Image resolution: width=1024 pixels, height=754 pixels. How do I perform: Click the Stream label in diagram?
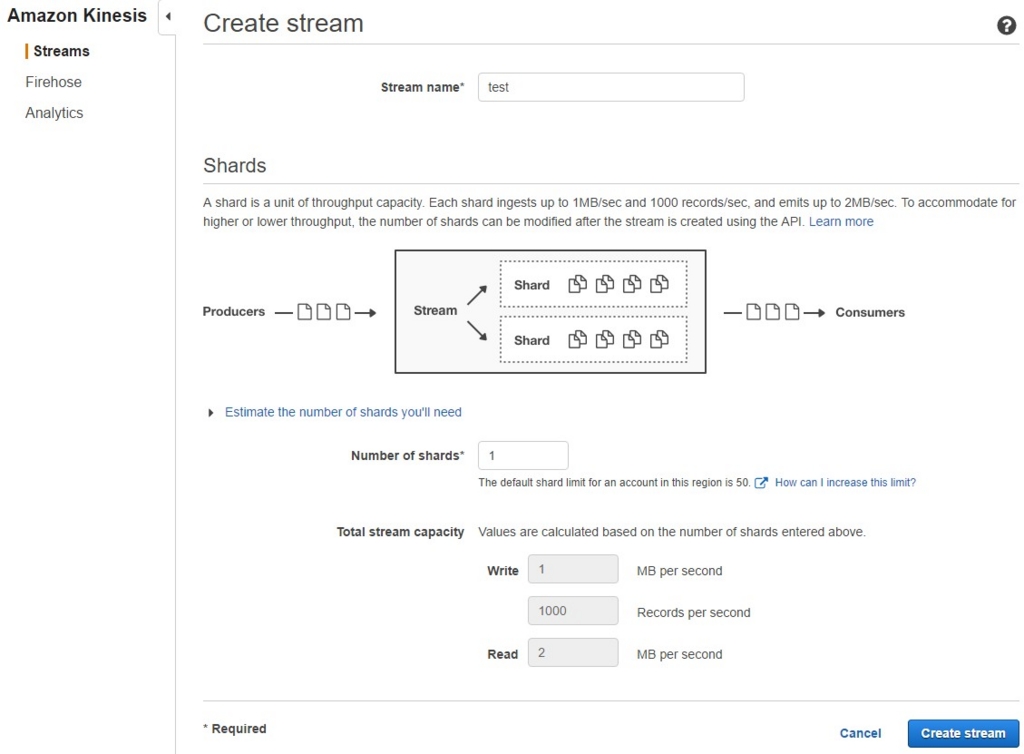click(x=435, y=310)
